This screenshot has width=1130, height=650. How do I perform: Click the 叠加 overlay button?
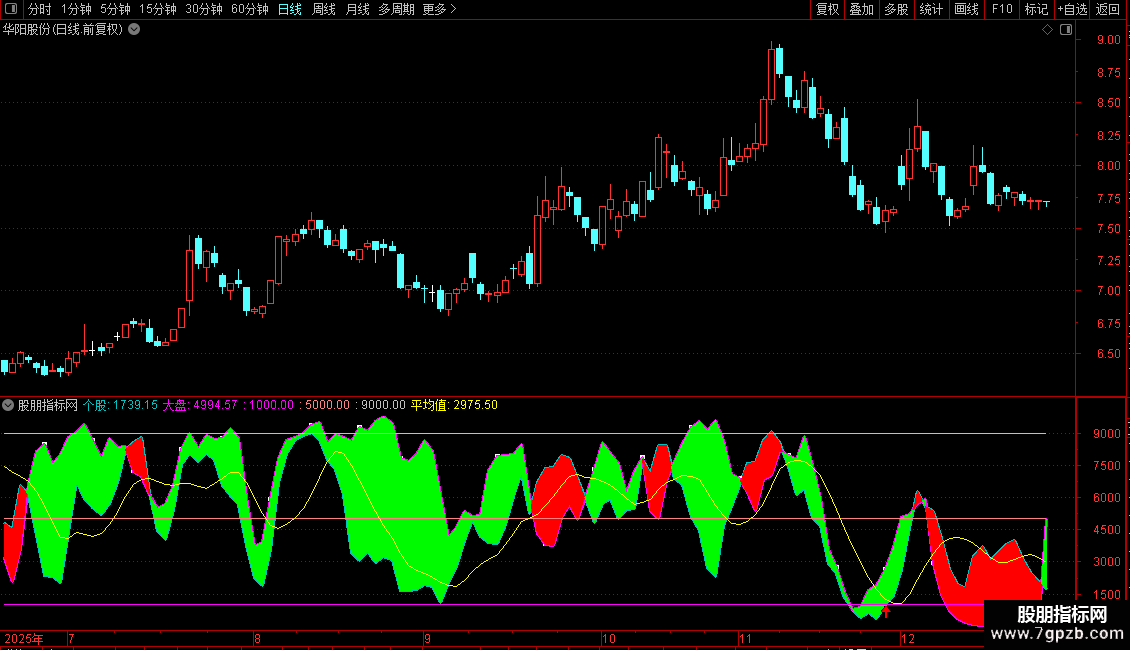861,9
